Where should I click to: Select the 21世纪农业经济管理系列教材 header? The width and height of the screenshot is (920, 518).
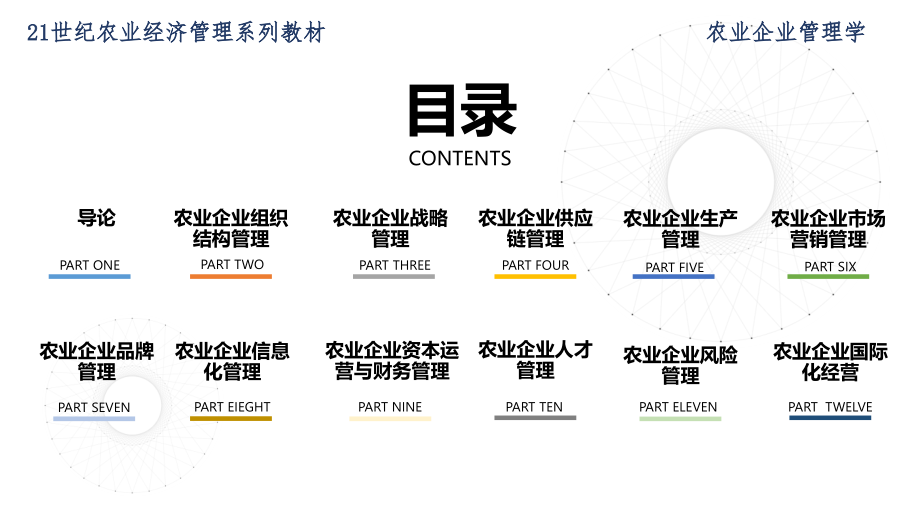[177, 32]
